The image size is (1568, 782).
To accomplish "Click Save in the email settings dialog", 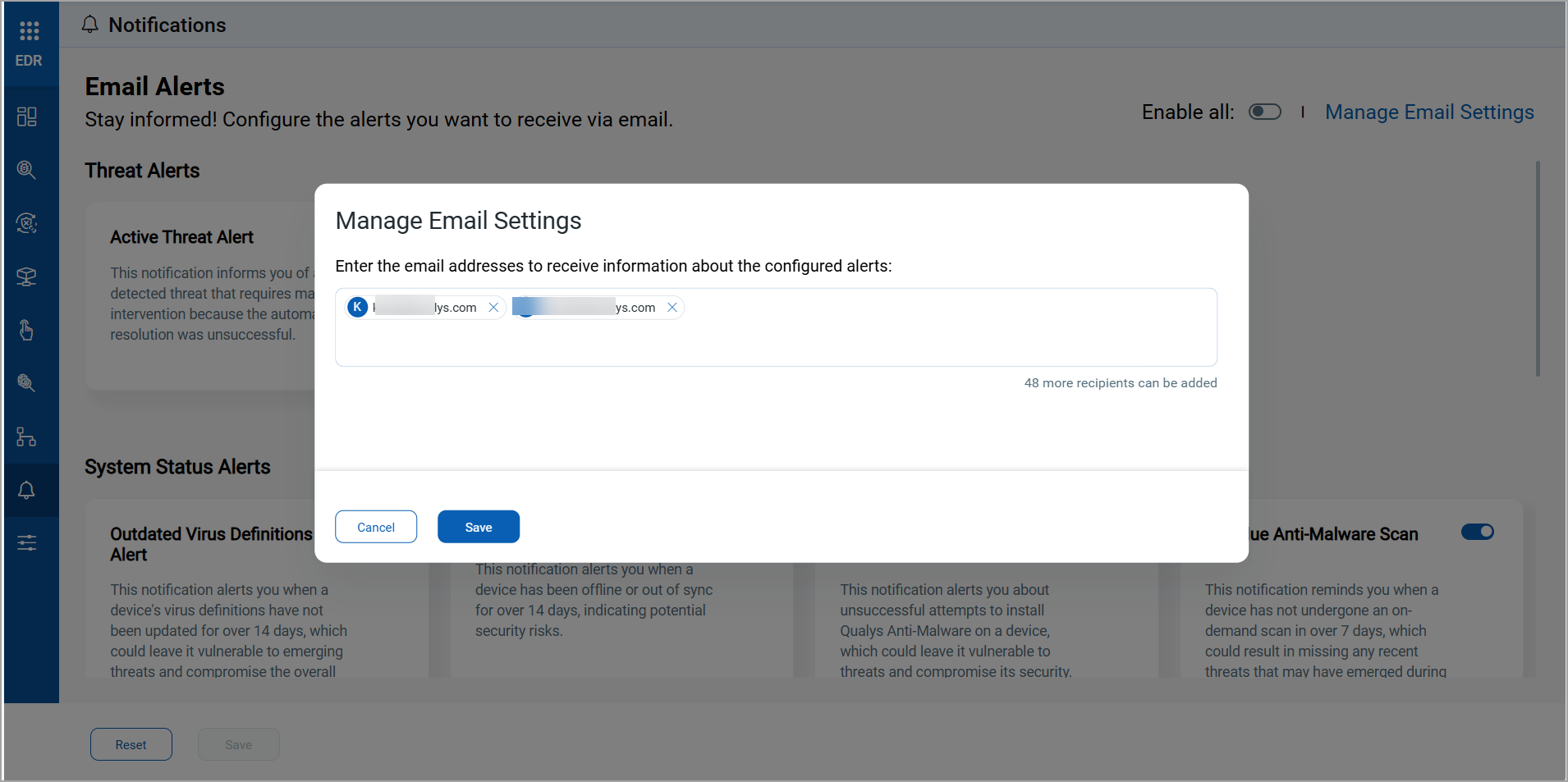I will [x=478, y=527].
